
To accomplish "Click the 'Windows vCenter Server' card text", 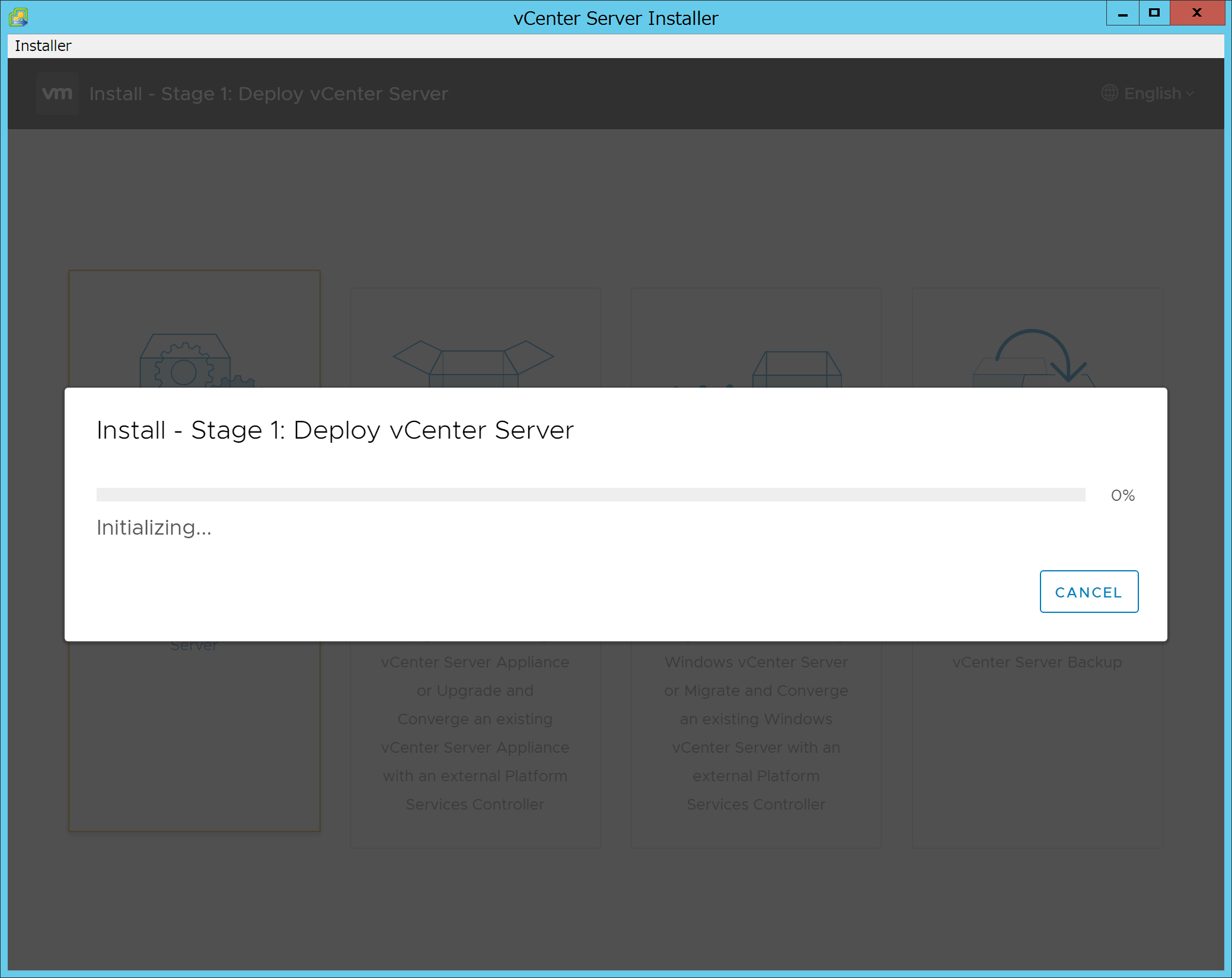I will pyautogui.click(x=756, y=662).
